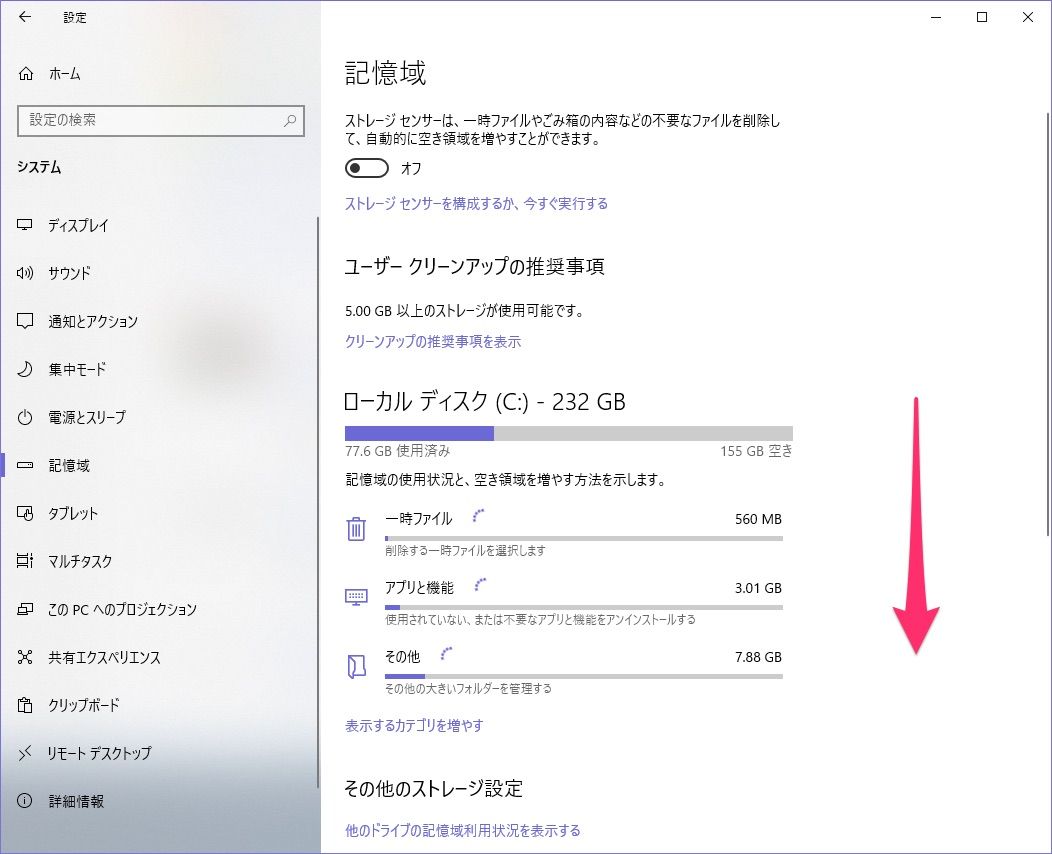The height and width of the screenshot is (854, 1052).
Task: Click the ディスプレイ monitor icon
Action: pyautogui.click(x=25, y=225)
